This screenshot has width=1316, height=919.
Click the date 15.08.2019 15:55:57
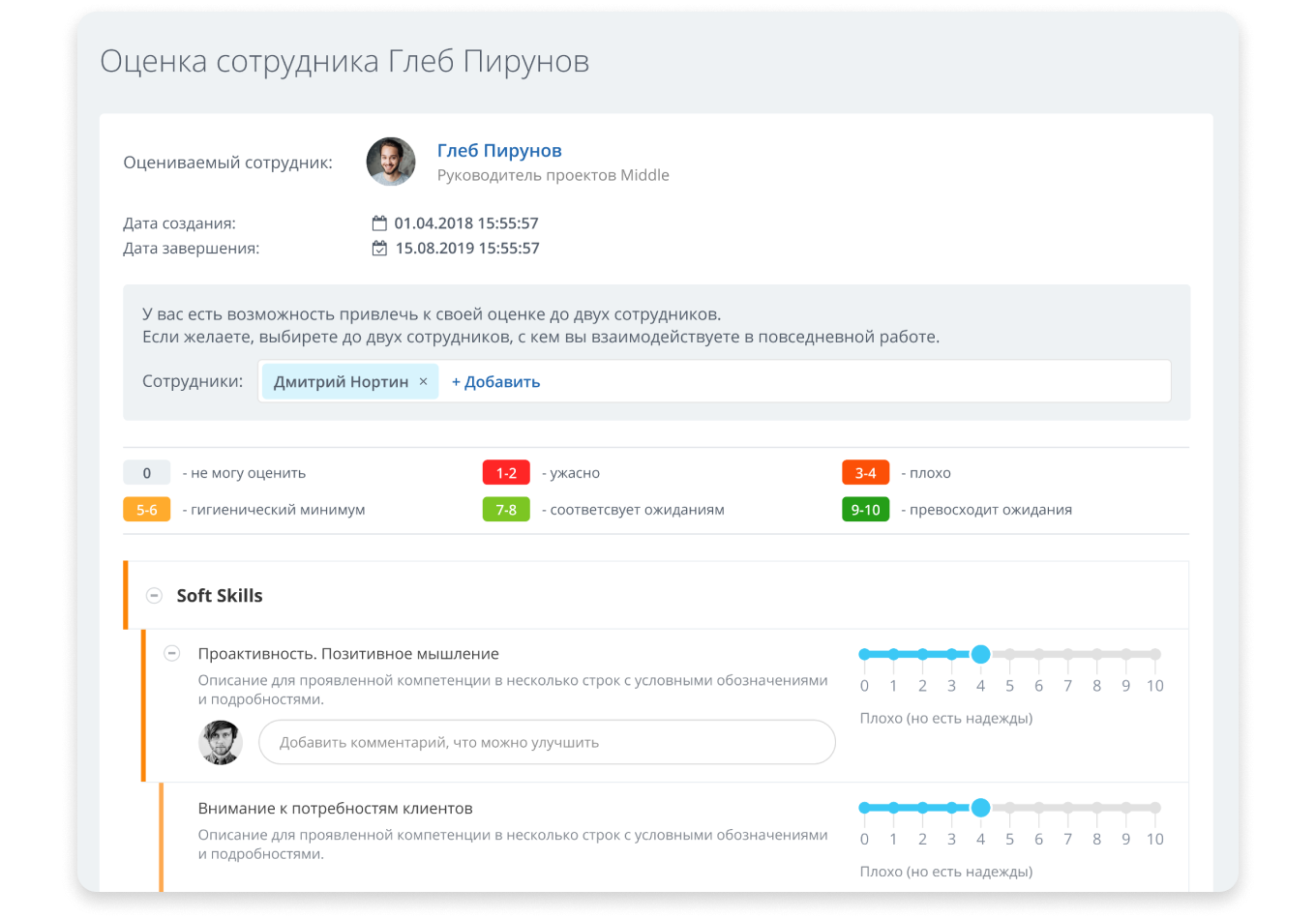(467, 249)
